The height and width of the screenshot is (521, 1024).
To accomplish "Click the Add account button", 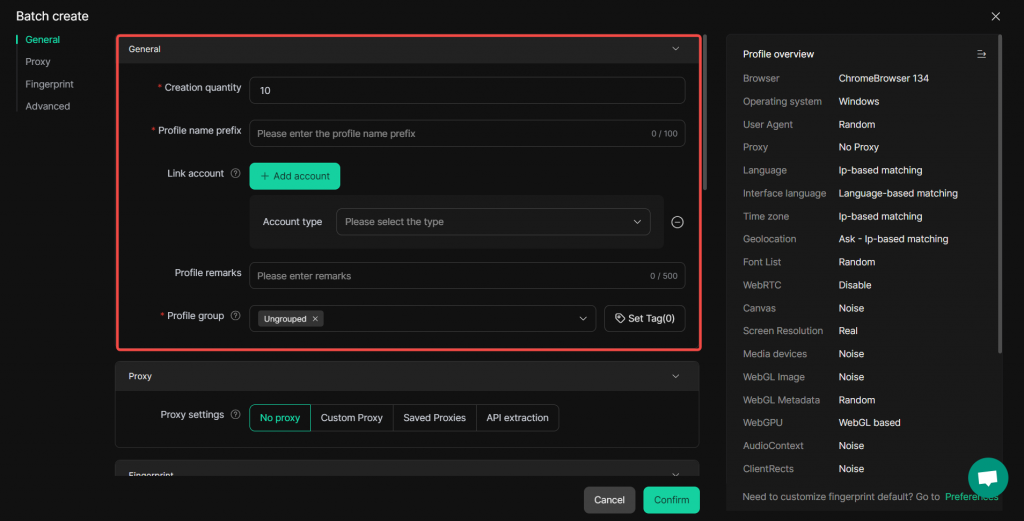I will pos(295,176).
